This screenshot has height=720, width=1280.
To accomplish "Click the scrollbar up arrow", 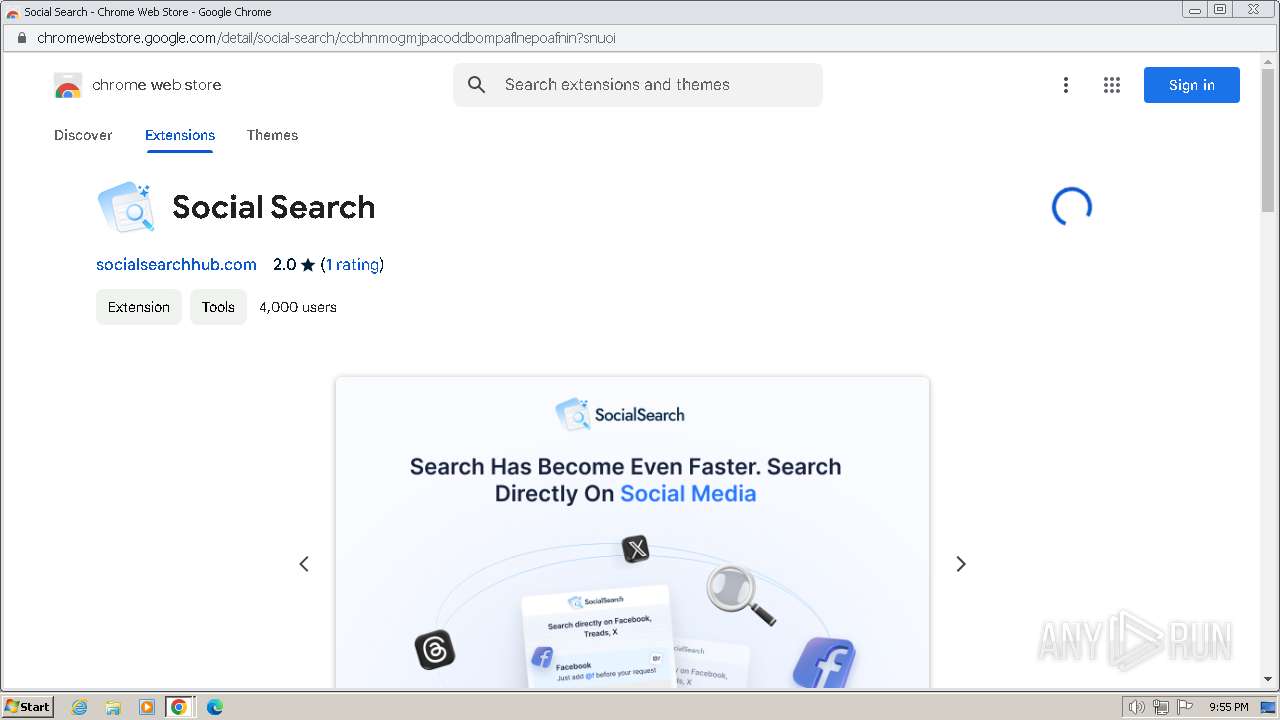I will [x=1269, y=60].
